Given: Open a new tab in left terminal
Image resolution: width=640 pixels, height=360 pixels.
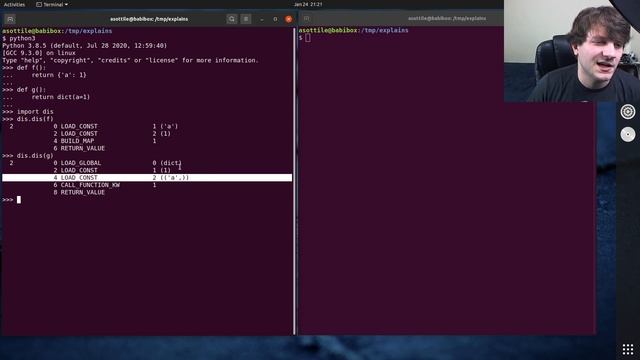Looking at the screenshot, I should [x=10, y=19].
